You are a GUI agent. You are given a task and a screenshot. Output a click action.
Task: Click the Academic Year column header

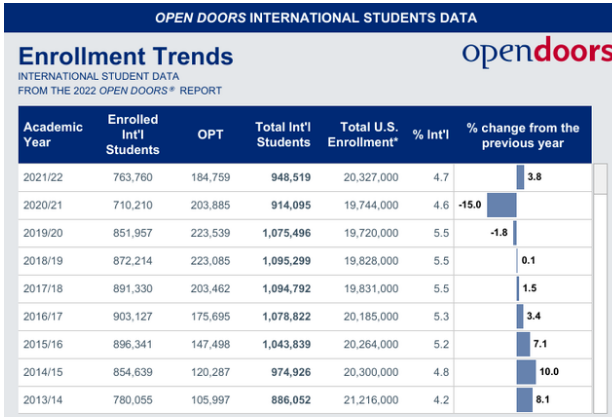[46, 135]
